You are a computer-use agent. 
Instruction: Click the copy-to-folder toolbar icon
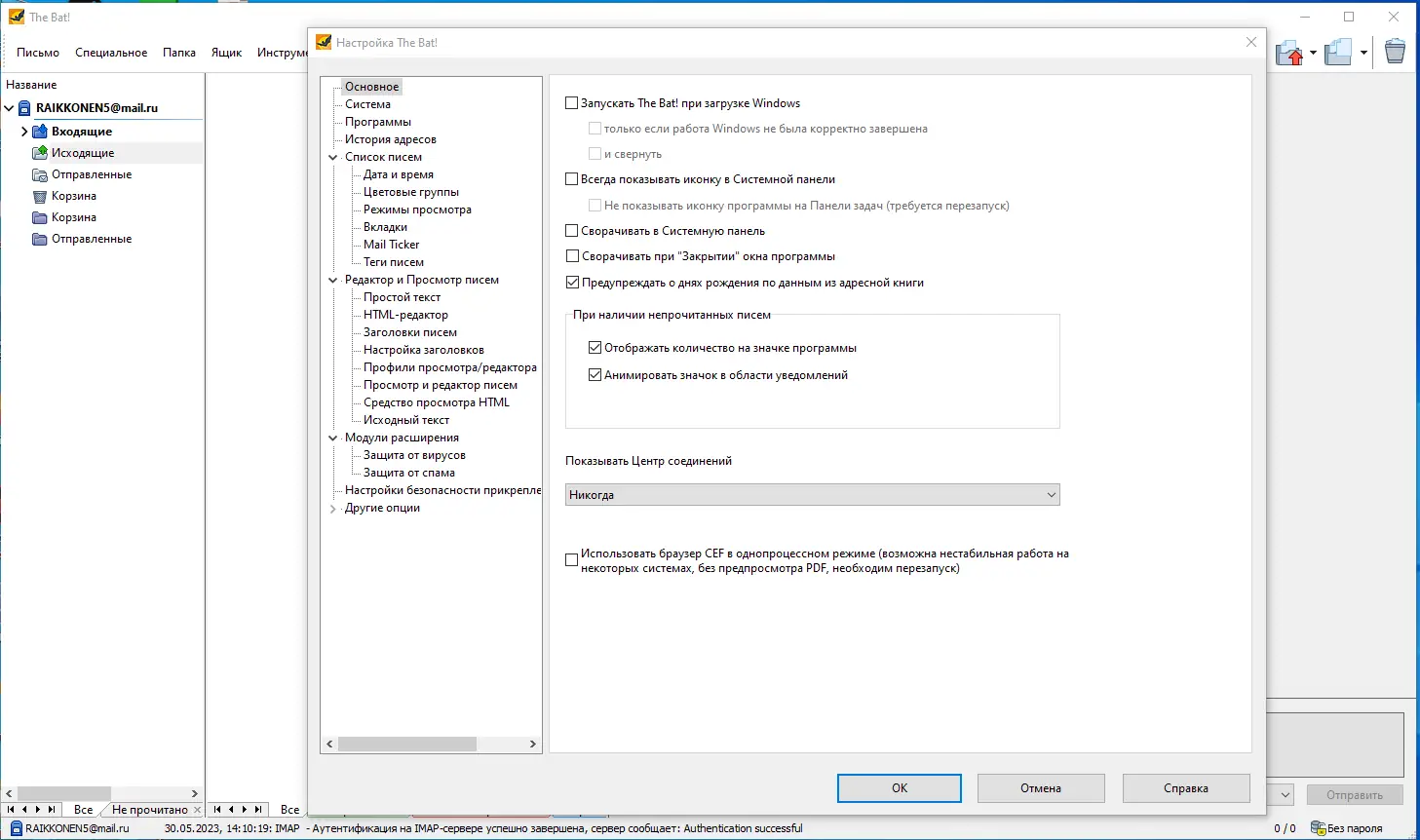[1338, 53]
